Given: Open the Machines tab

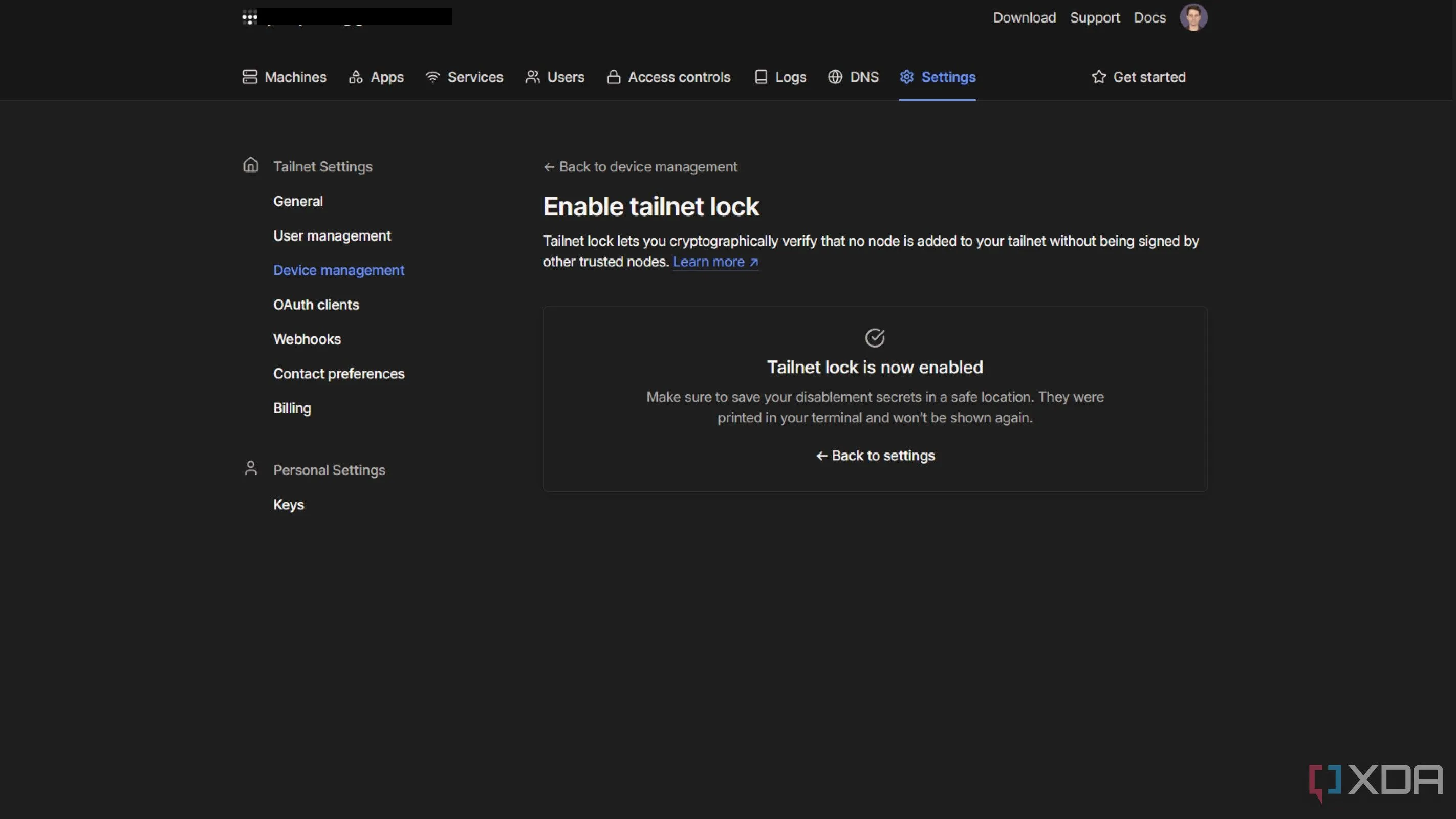Looking at the screenshot, I should pyautogui.click(x=285, y=77).
